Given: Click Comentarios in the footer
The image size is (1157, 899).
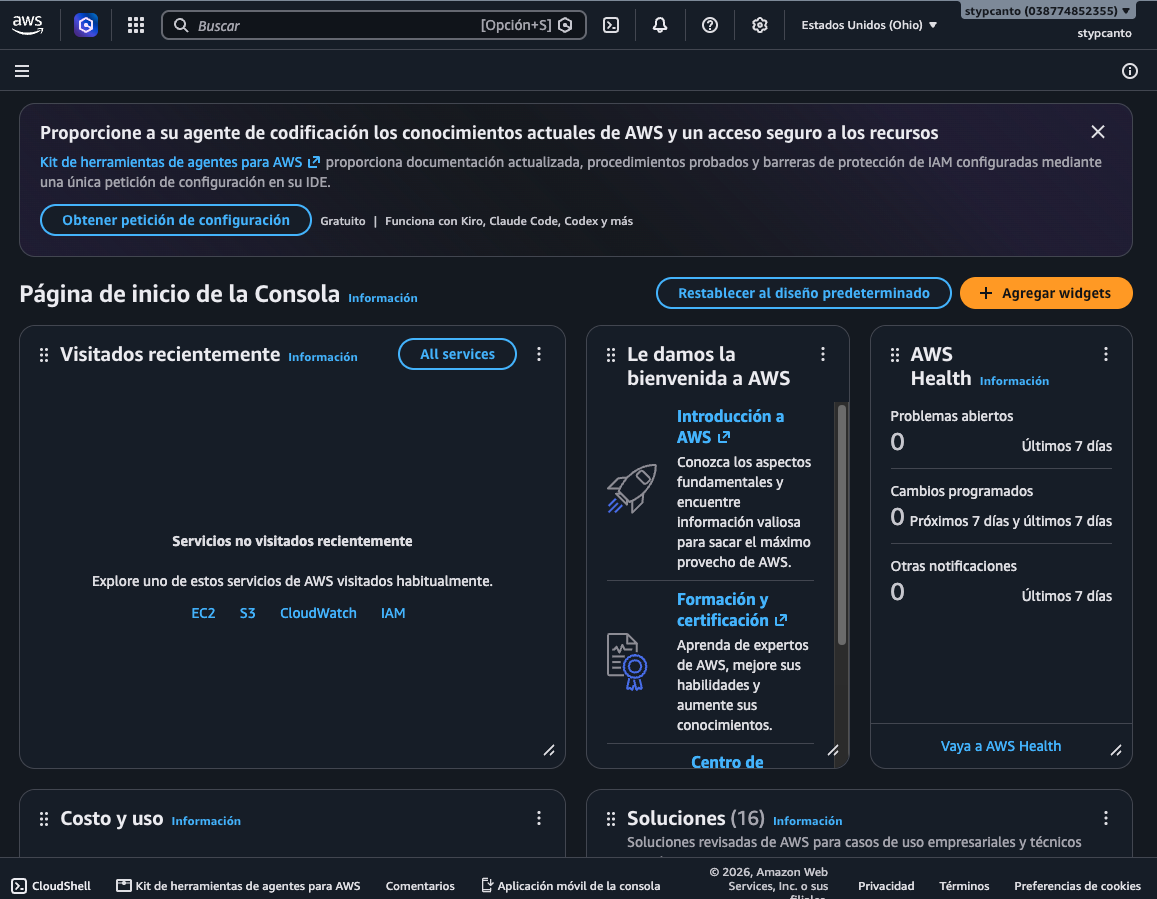Looking at the screenshot, I should point(420,886).
